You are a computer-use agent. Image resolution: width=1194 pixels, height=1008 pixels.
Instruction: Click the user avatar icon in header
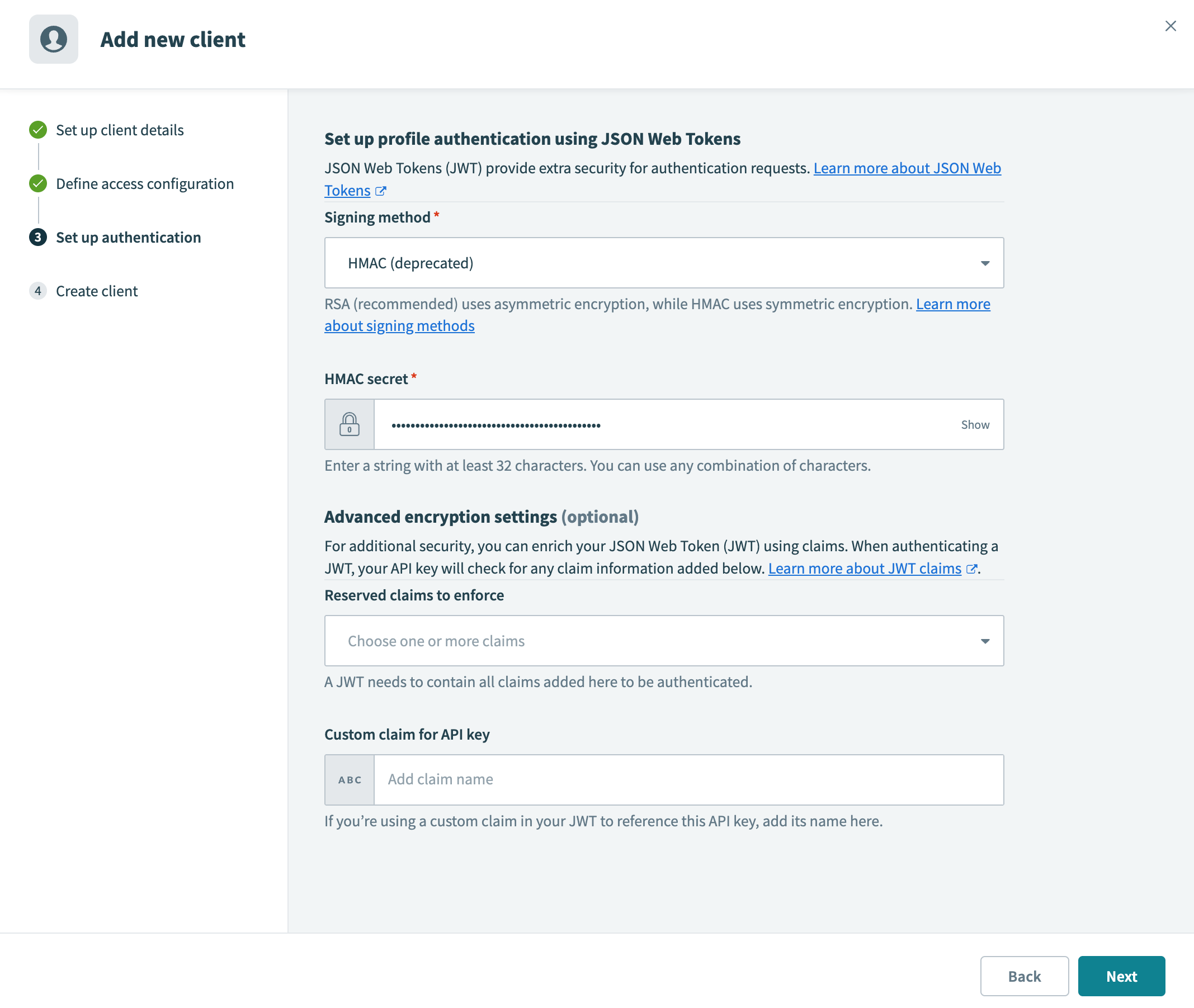tap(53, 40)
